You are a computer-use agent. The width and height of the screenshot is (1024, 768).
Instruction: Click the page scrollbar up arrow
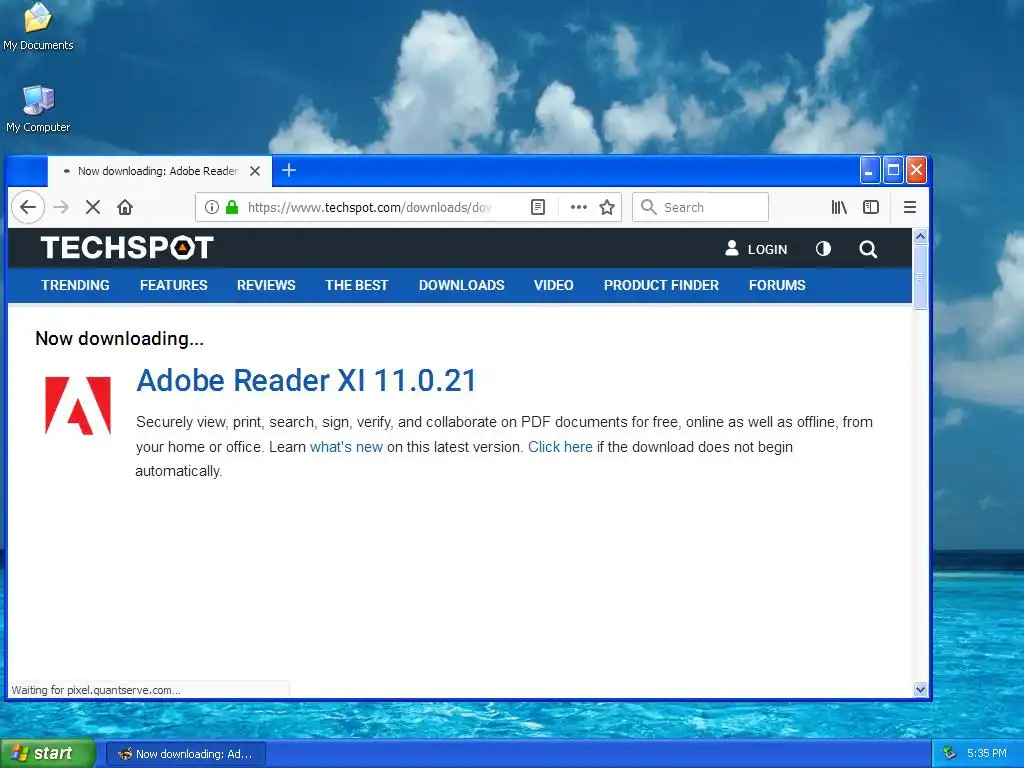(x=920, y=236)
